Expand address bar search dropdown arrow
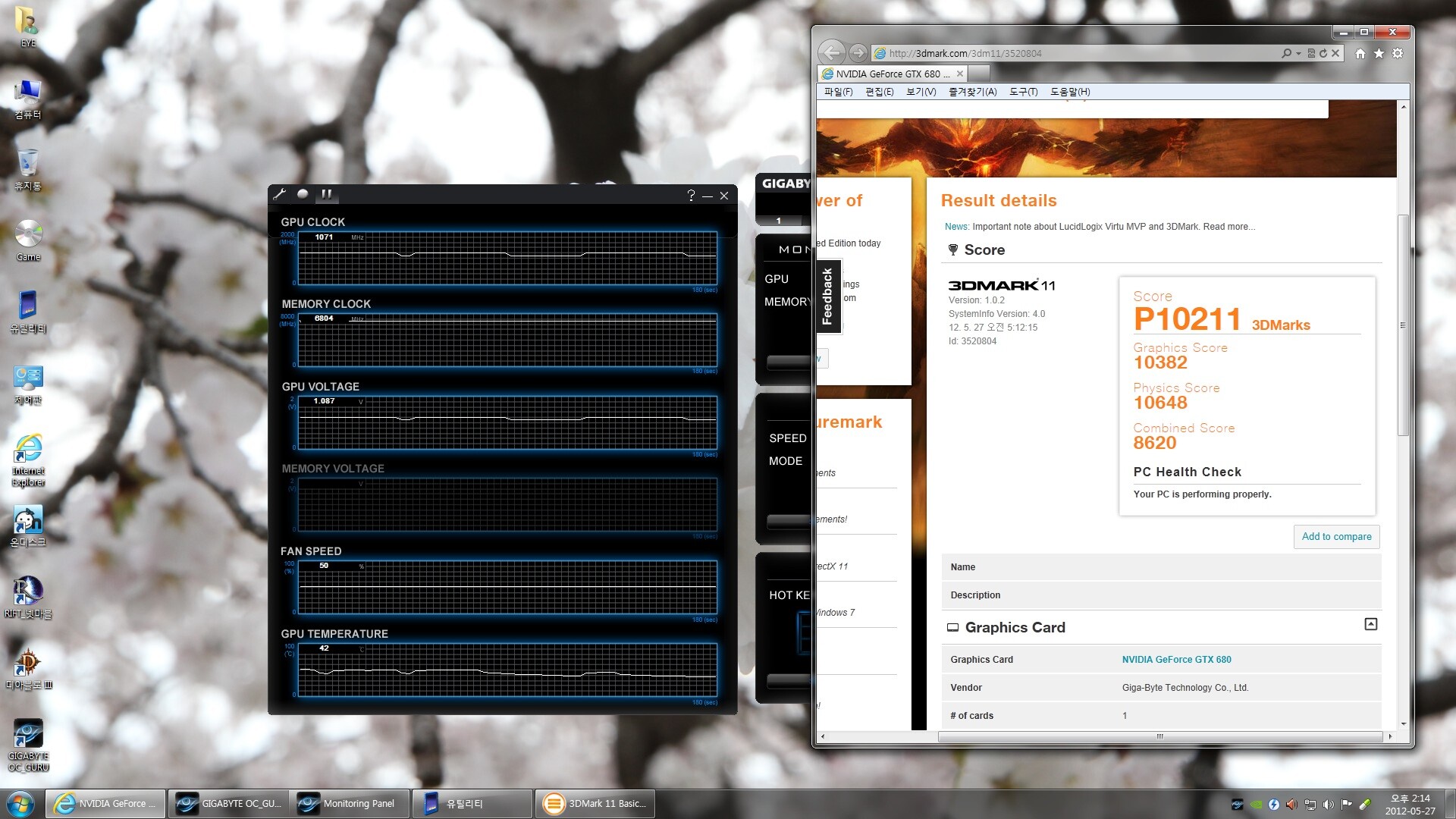Screen dimensions: 1456x819 tap(1298, 53)
